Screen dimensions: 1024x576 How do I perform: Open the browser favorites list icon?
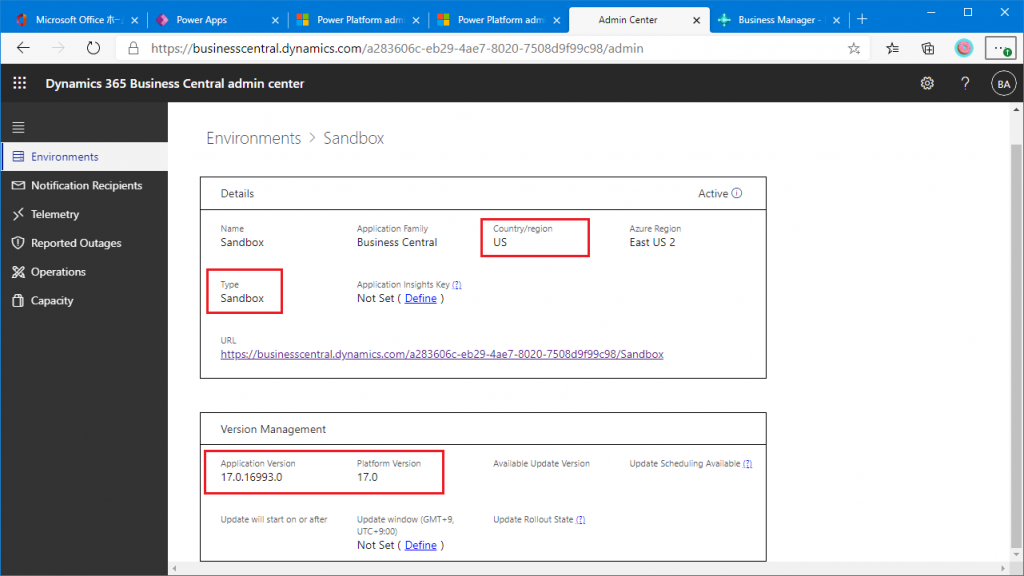coord(892,48)
